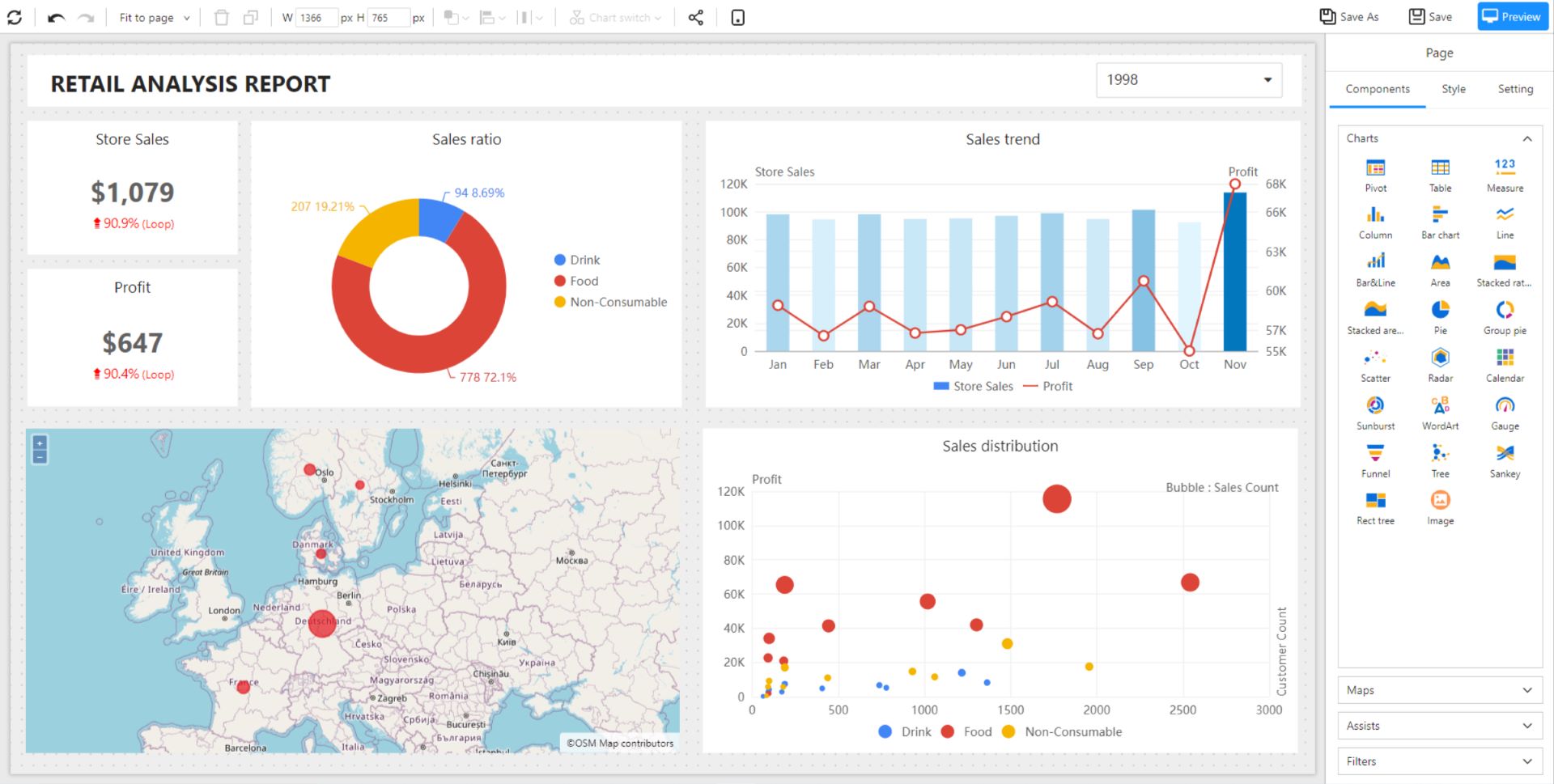Click the Preview button
This screenshot has width=1554, height=784.
click(1512, 17)
